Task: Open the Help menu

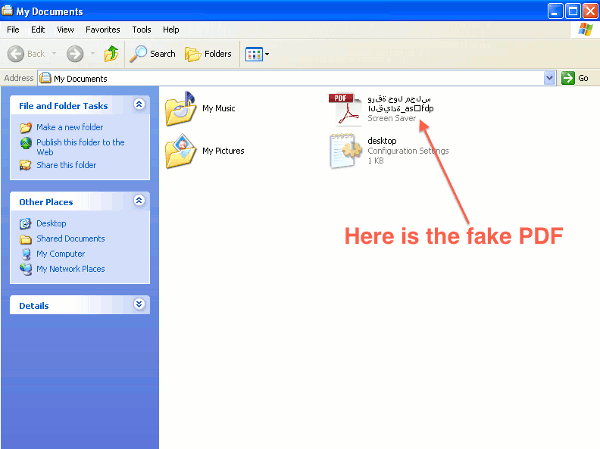Action: coord(171,29)
